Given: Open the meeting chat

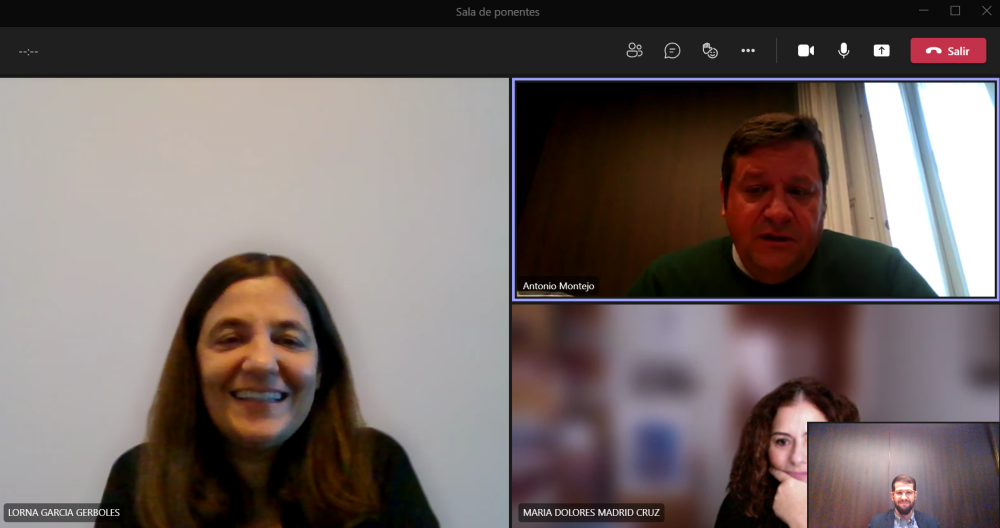Looking at the screenshot, I should coord(672,50).
